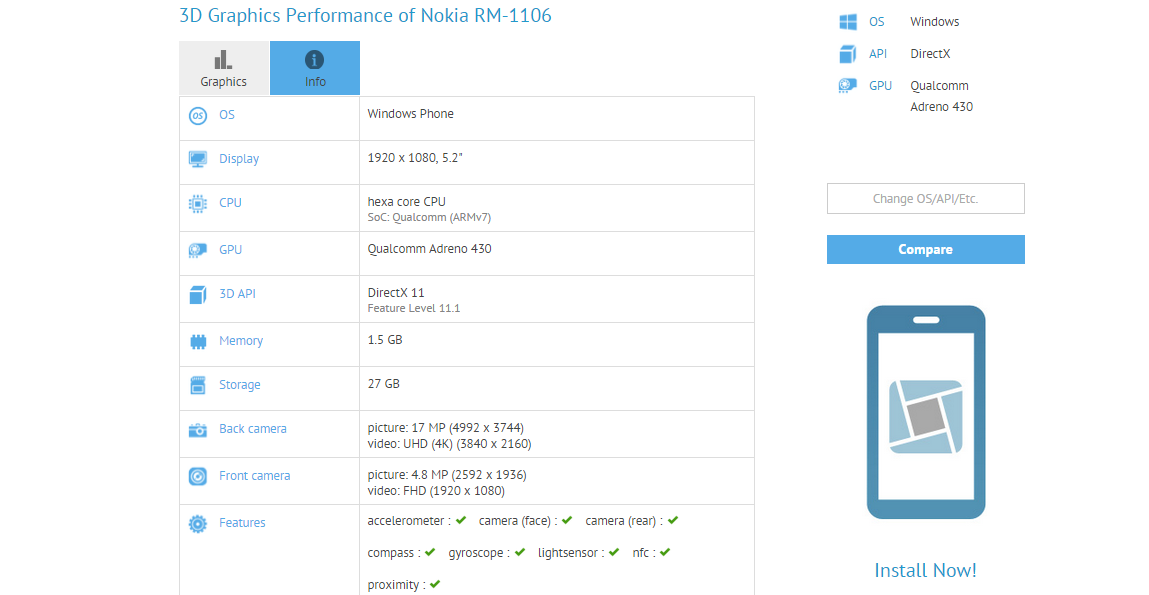Click the picture: 4.8 MP (2592 x 1936) text
This screenshot has height=595, width=1149.
(447, 475)
